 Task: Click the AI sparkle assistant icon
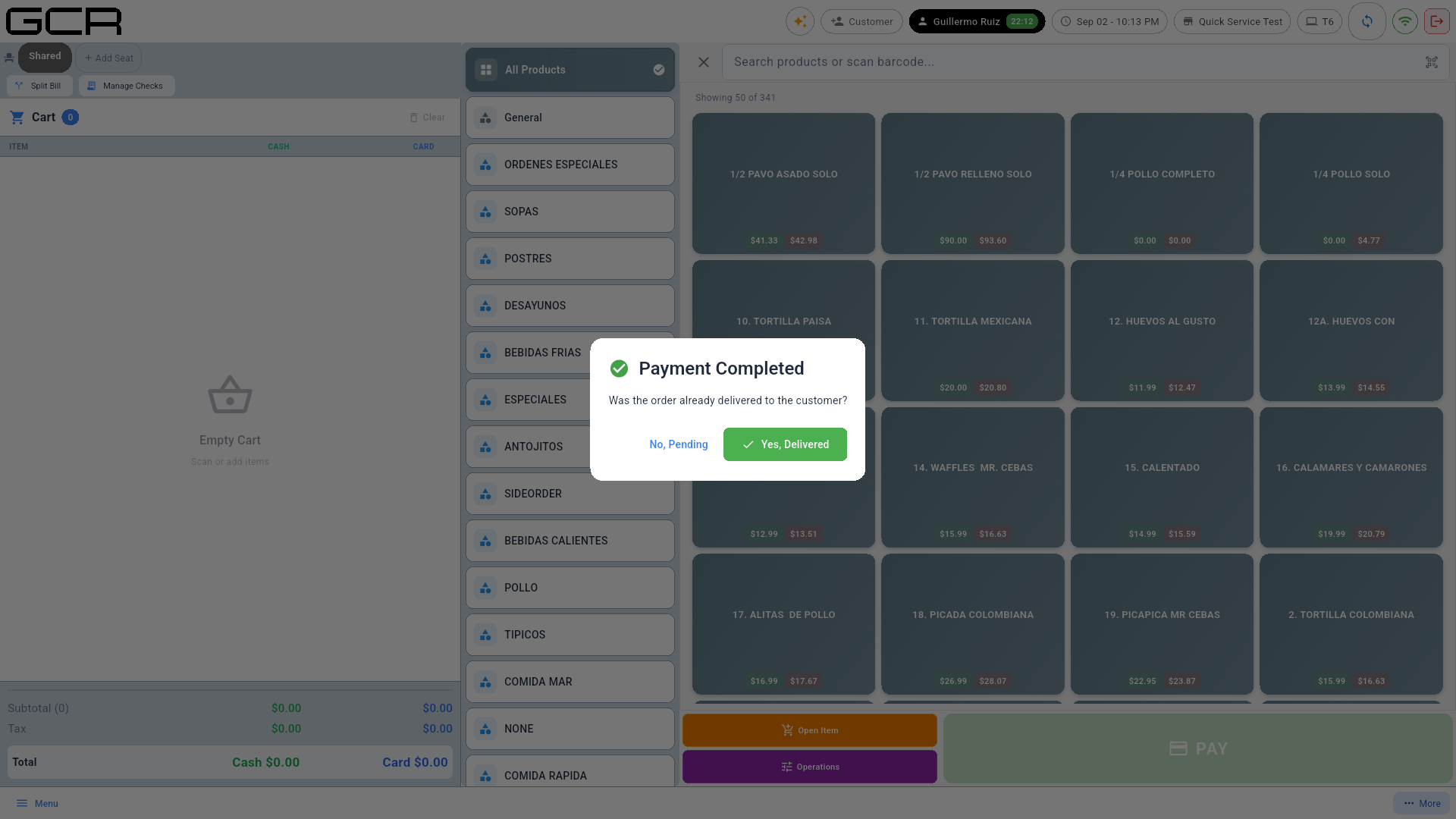(800, 21)
